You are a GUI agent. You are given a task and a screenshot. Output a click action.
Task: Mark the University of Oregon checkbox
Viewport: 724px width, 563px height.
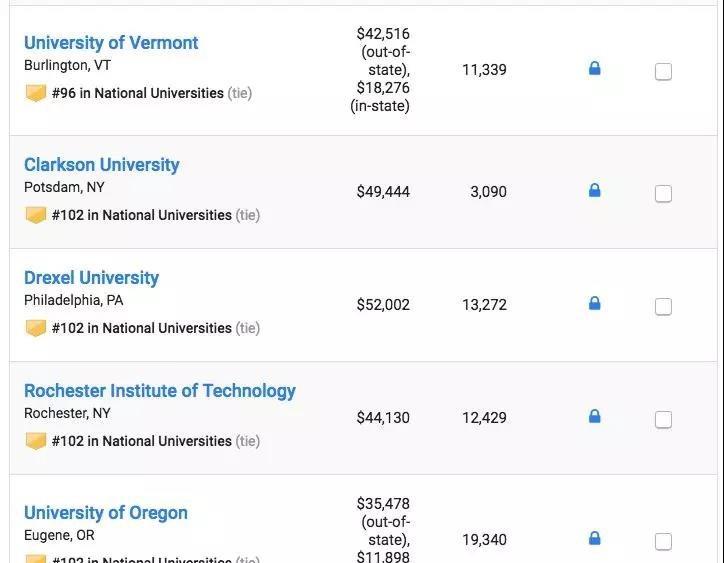(663, 541)
